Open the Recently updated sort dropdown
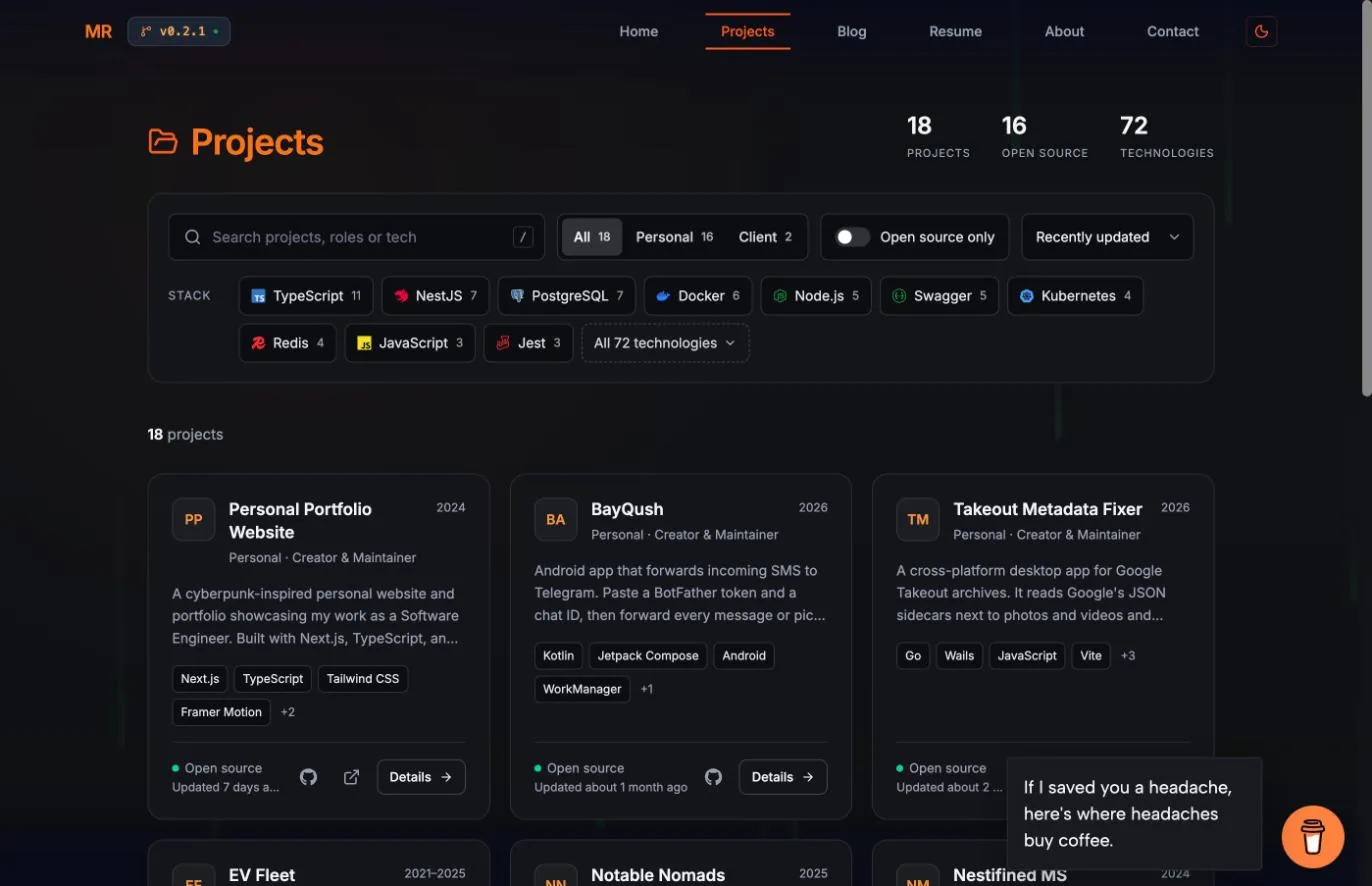The image size is (1372, 886). 1108,237
